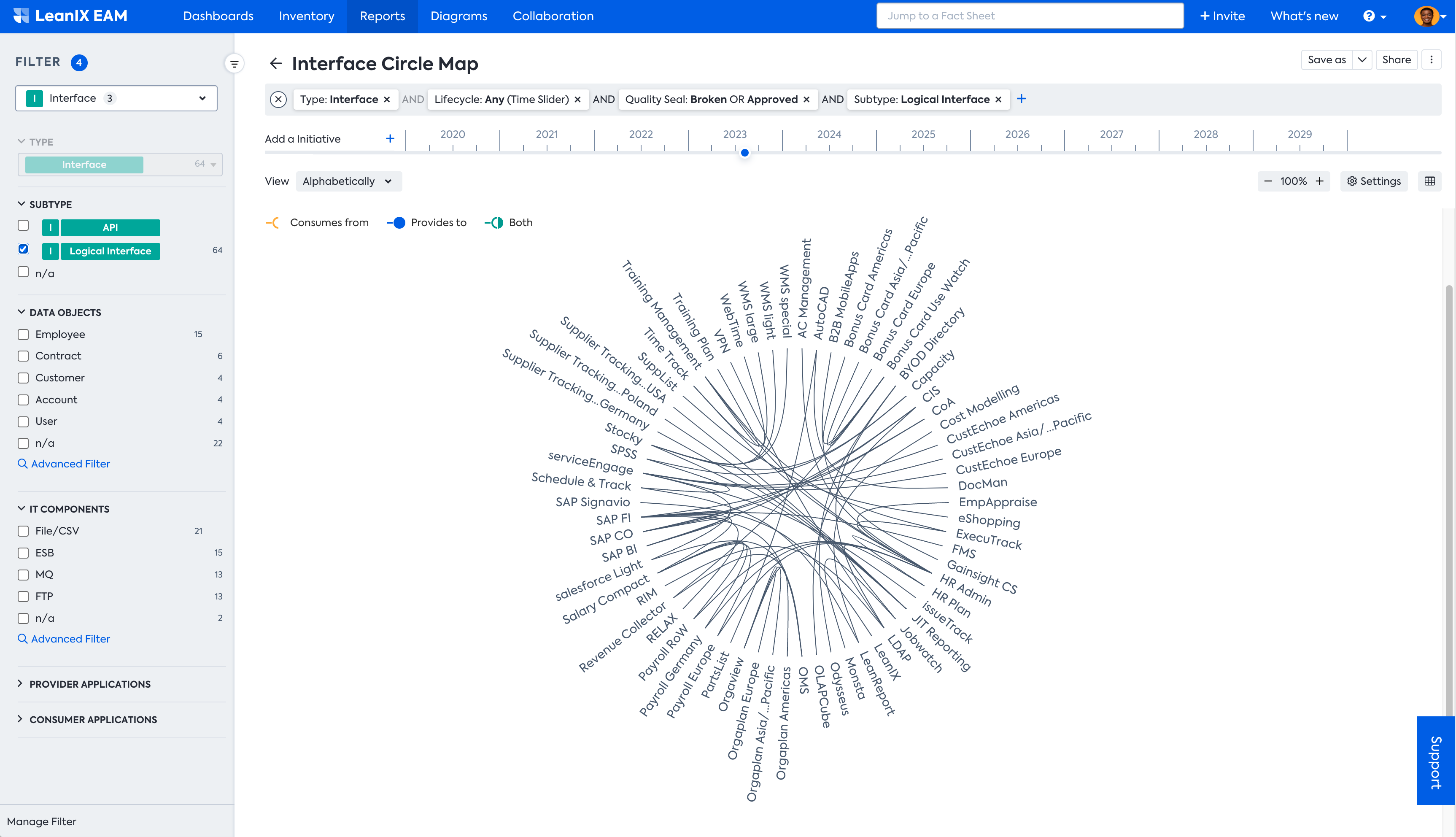Clear all filters with circled X

pos(278,100)
